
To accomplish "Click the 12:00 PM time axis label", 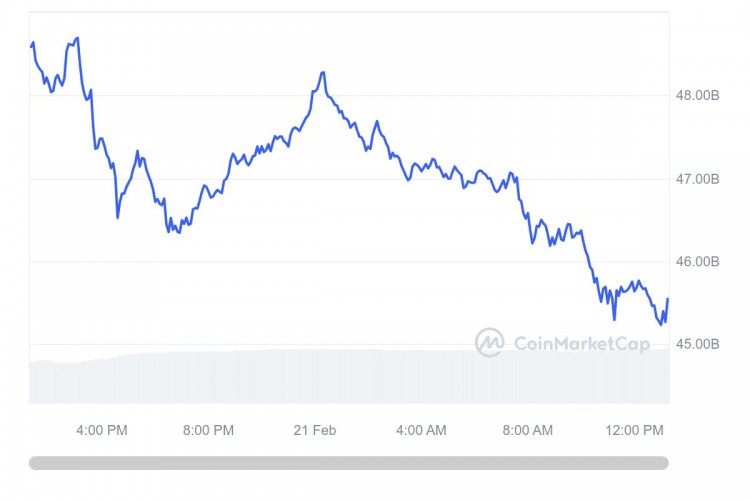I will coord(635,430).
